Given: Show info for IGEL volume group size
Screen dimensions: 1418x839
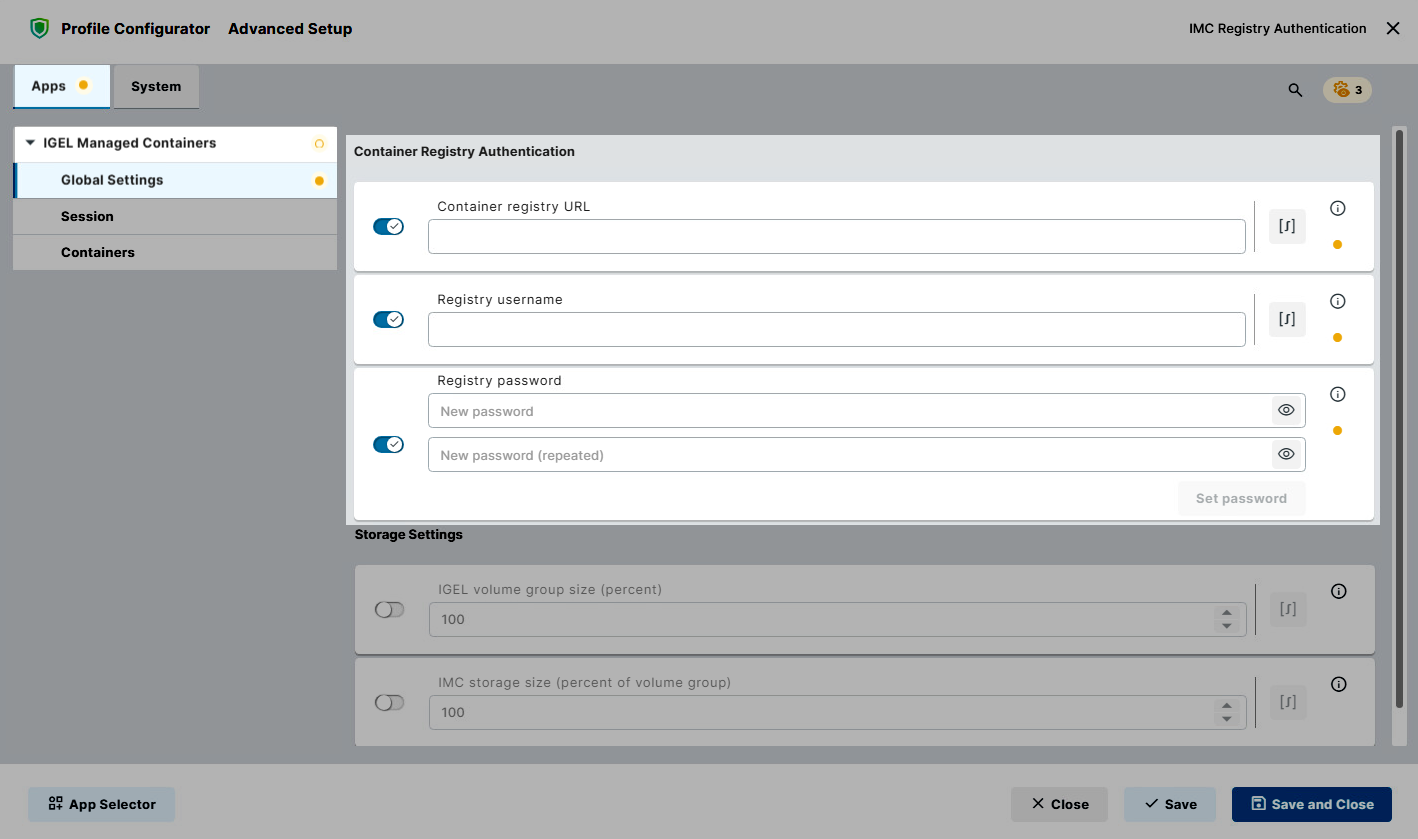Looking at the screenshot, I should [1339, 591].
